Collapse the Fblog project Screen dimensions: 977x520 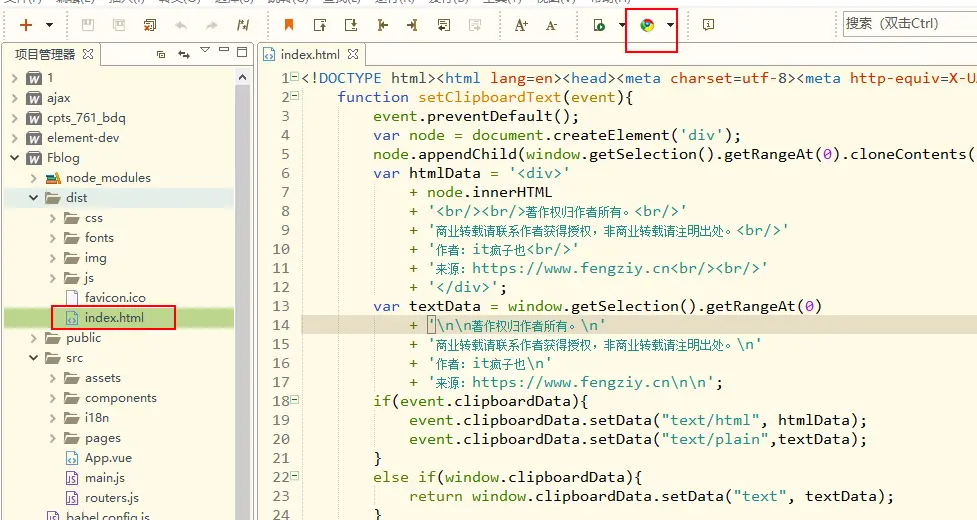(15, 158)
